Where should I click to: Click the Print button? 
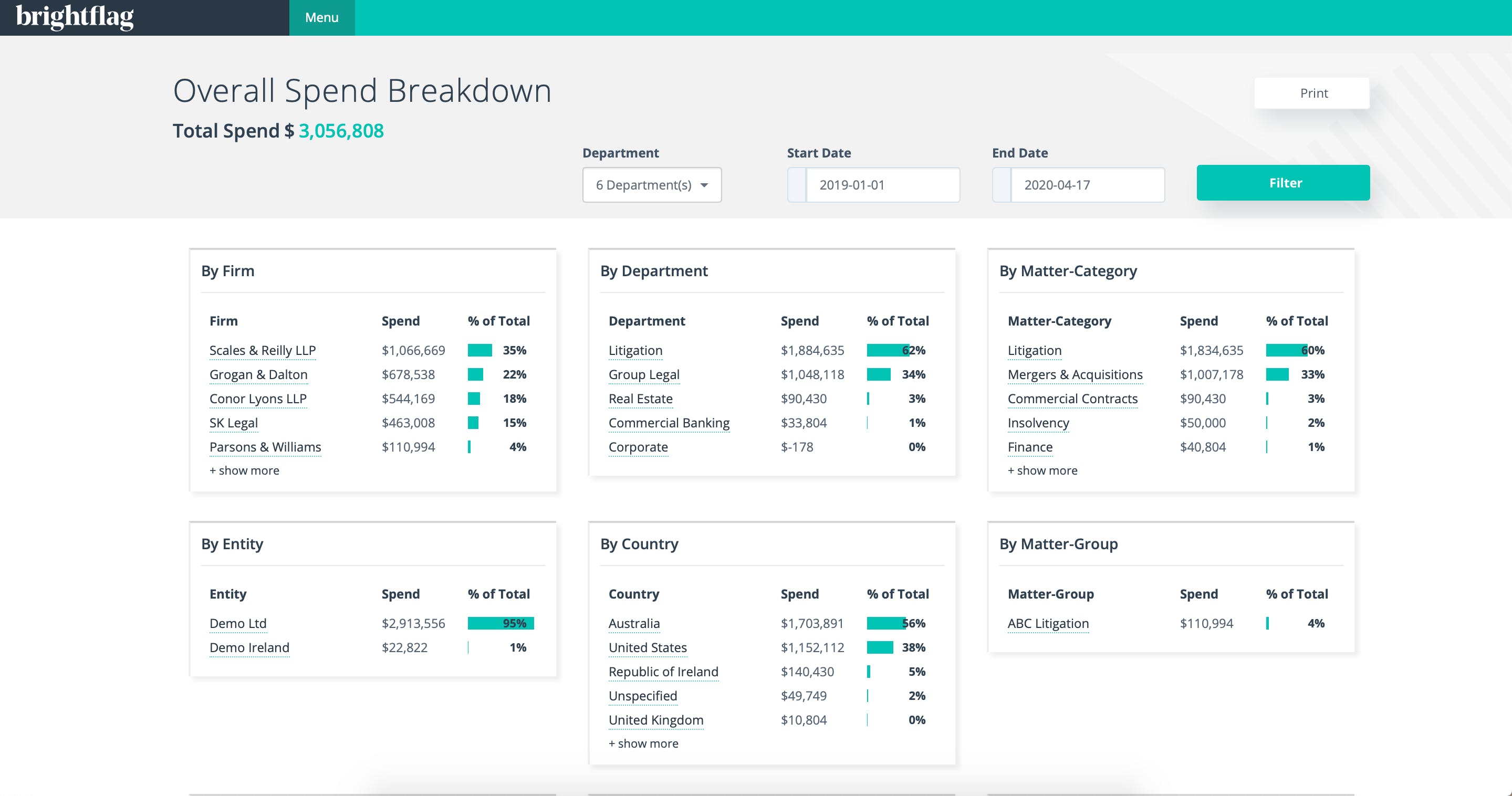point(1312,93)
